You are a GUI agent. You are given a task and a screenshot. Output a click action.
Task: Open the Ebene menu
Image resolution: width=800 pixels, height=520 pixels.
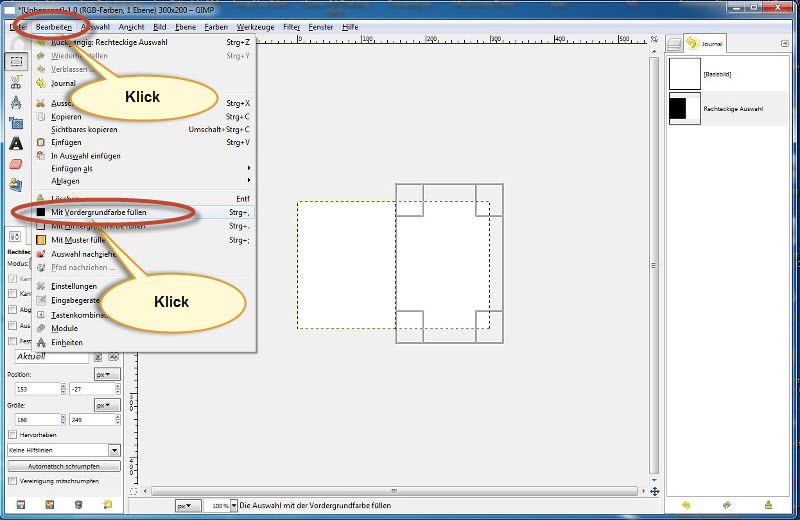pos(185,27)
